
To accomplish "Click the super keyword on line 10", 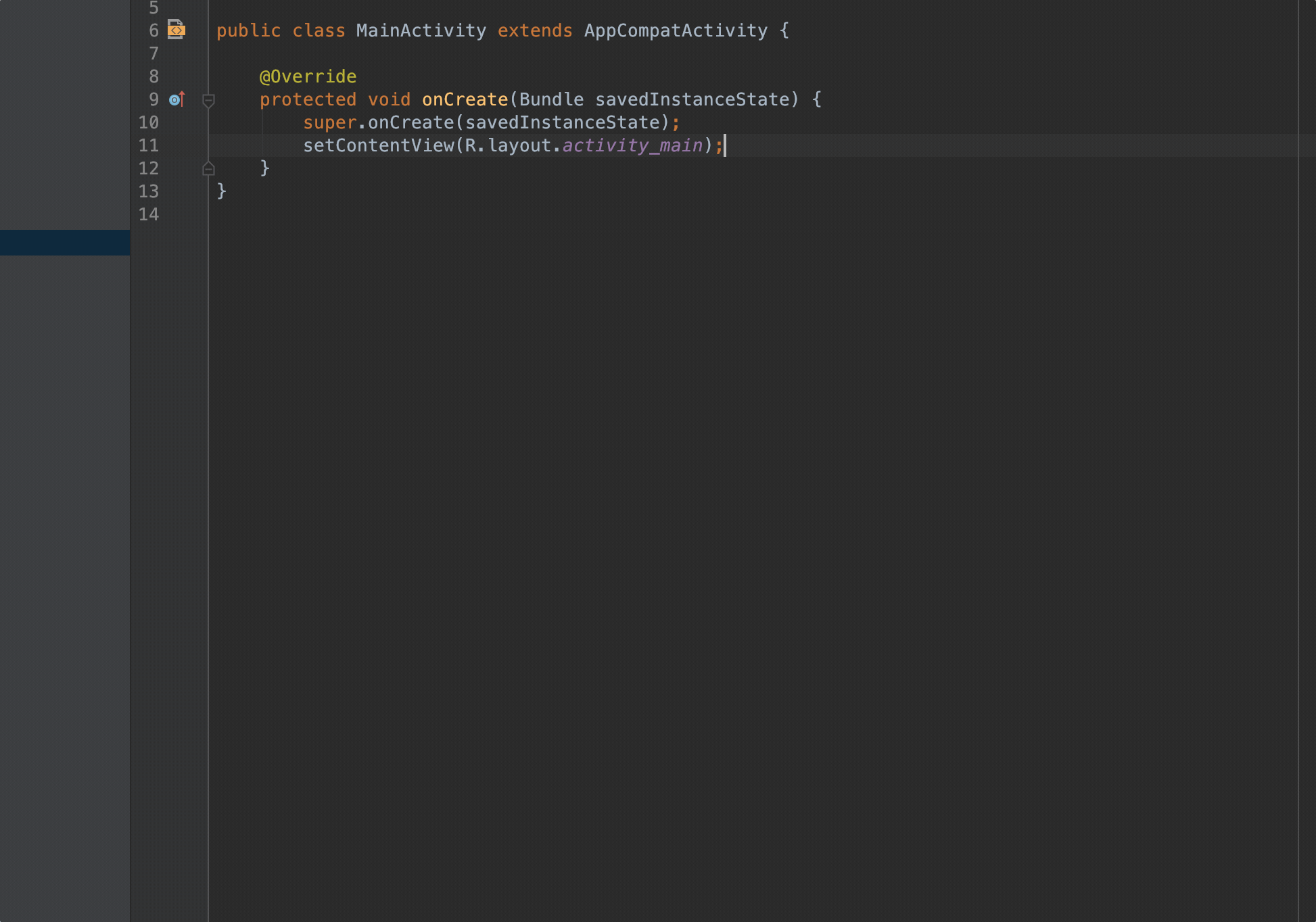I will click(x=329, y=122).
